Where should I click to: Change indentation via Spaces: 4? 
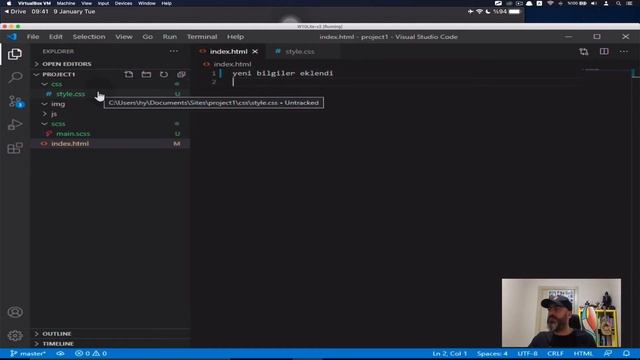click(492, 353)
